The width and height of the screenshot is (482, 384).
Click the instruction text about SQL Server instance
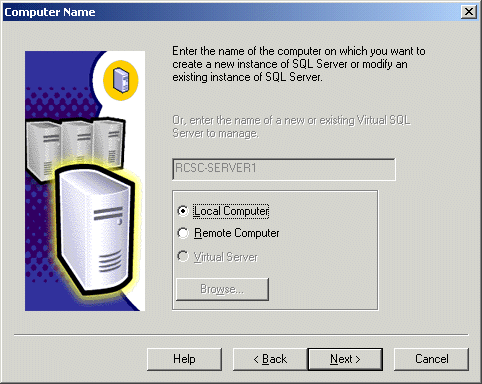tap(299, 64)
